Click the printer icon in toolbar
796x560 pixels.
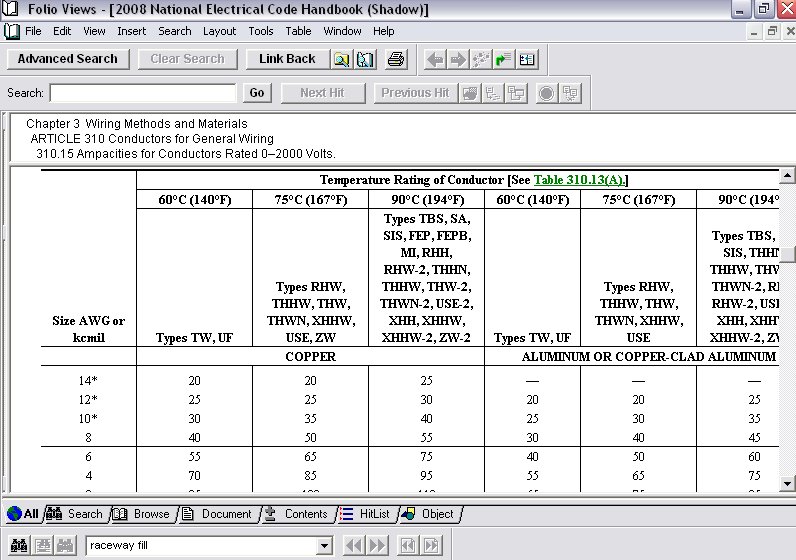(396, 59)
